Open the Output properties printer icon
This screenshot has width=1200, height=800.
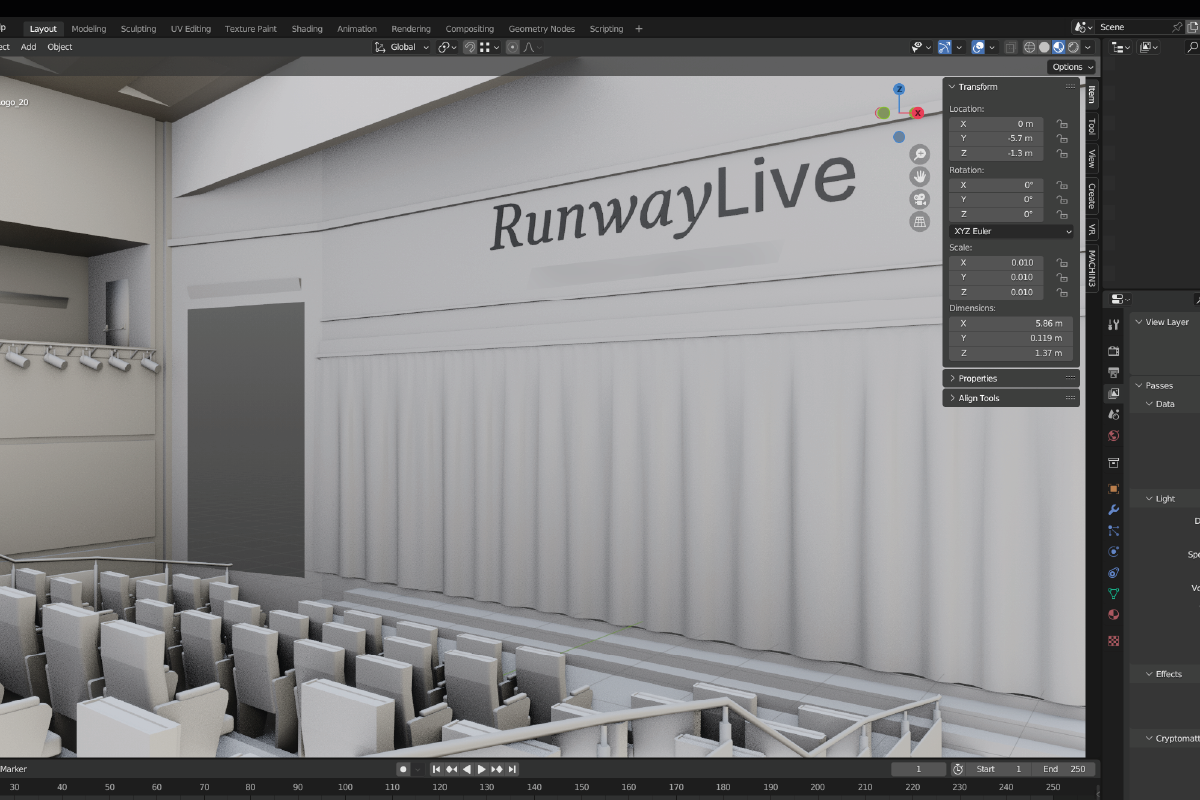click(x=1114, y=372)
